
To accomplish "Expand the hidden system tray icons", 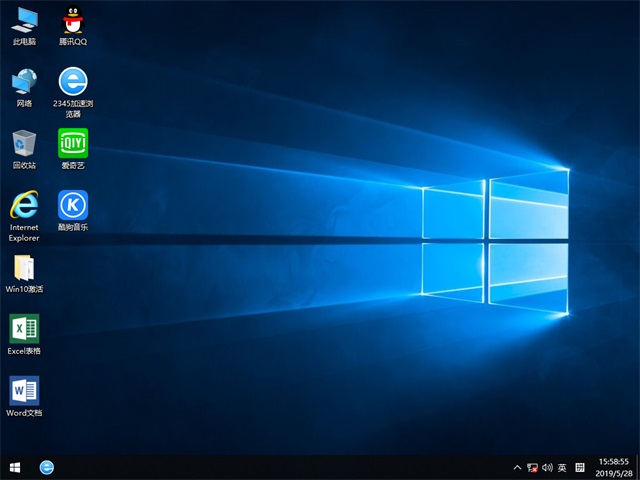I will (517, 467).
